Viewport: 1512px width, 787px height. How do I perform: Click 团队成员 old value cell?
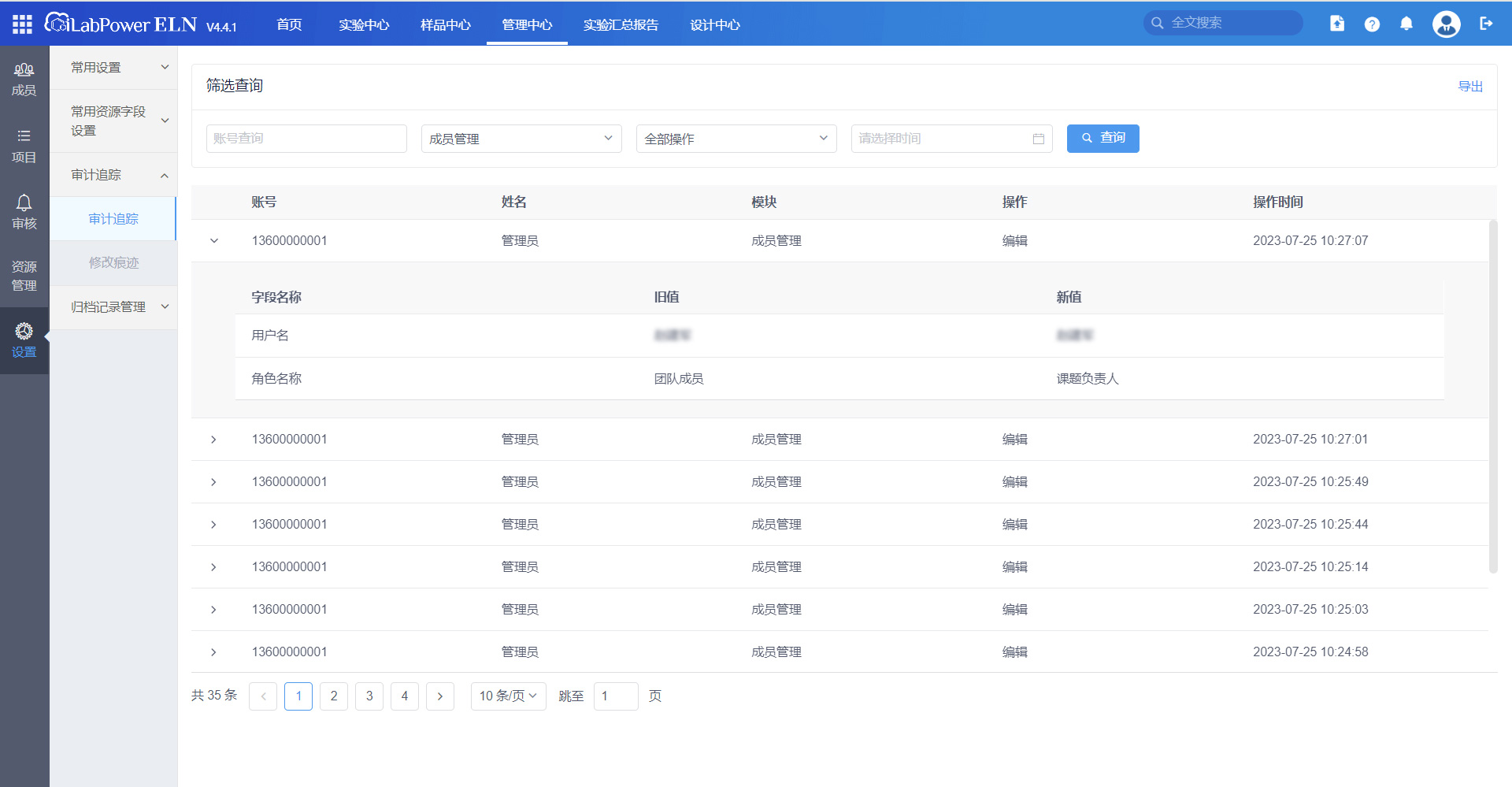[679, 379]
